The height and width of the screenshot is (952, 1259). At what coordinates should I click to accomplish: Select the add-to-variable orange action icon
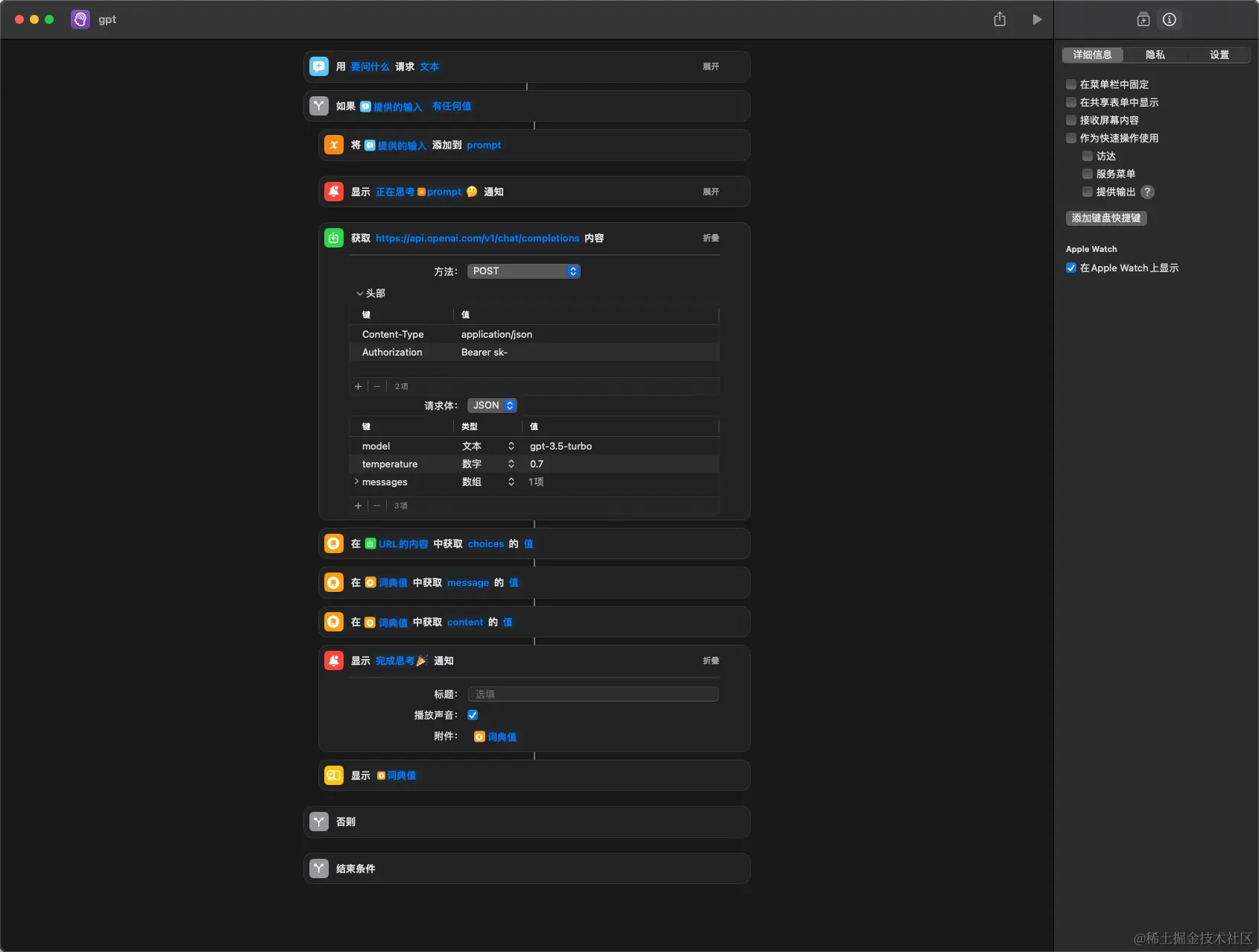334,145
